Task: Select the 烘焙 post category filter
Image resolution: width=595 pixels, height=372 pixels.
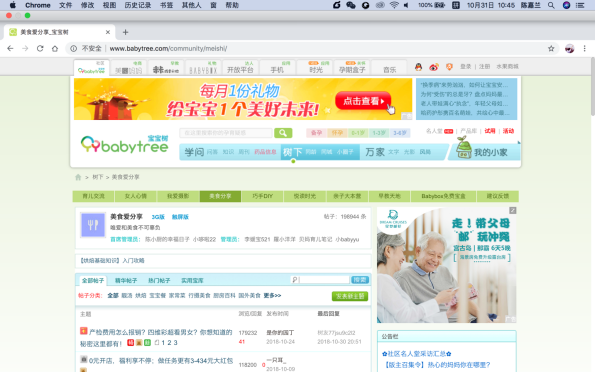Action: pos(141,295)
